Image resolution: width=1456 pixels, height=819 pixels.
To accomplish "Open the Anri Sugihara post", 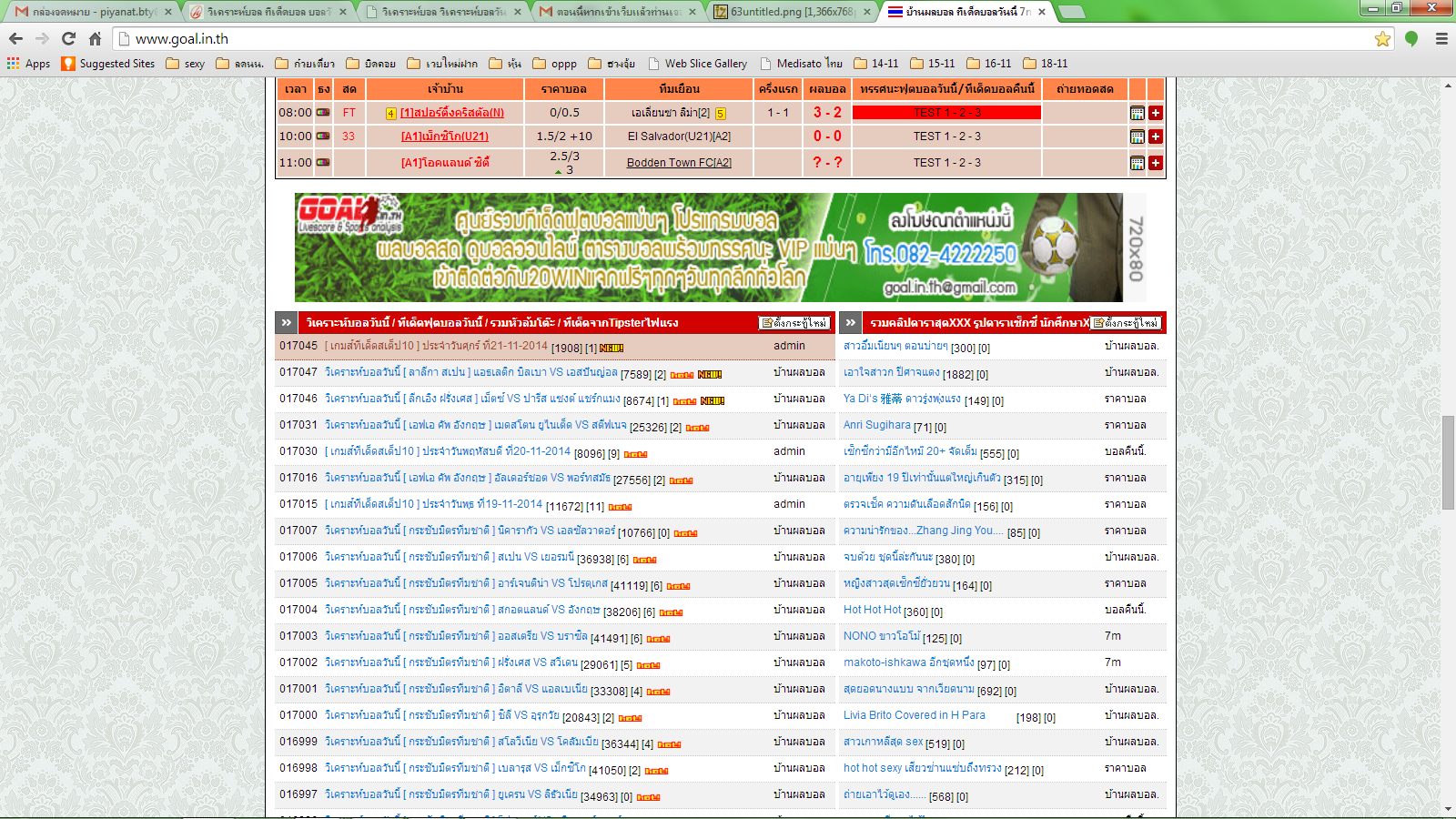I will pyautogui.click(x=876, y=425).
